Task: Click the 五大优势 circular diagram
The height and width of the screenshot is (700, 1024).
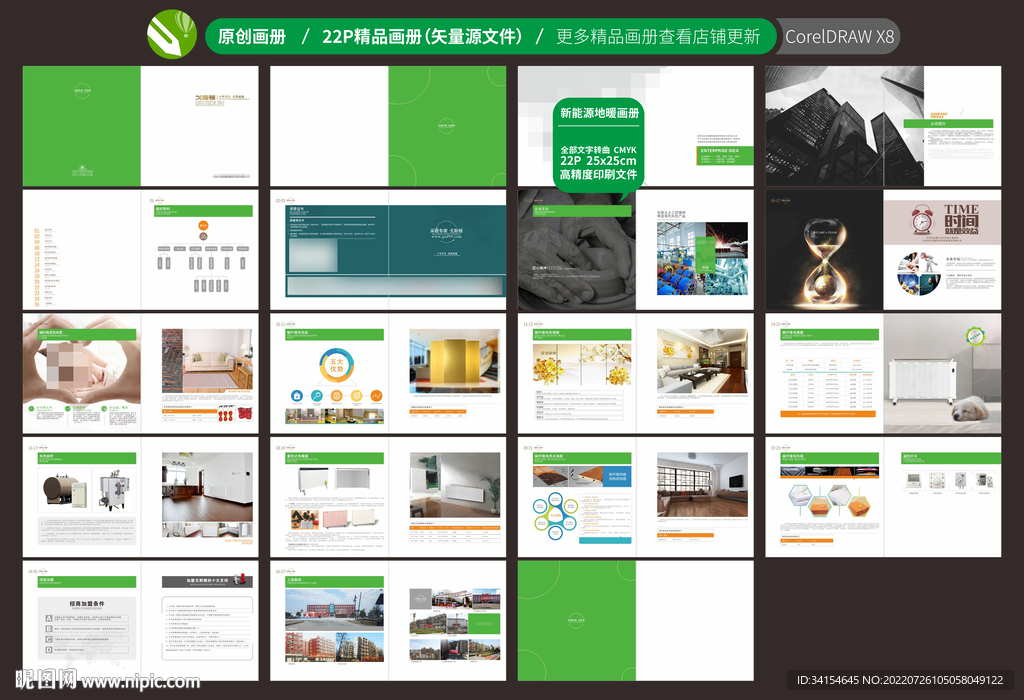Action: 336,364
